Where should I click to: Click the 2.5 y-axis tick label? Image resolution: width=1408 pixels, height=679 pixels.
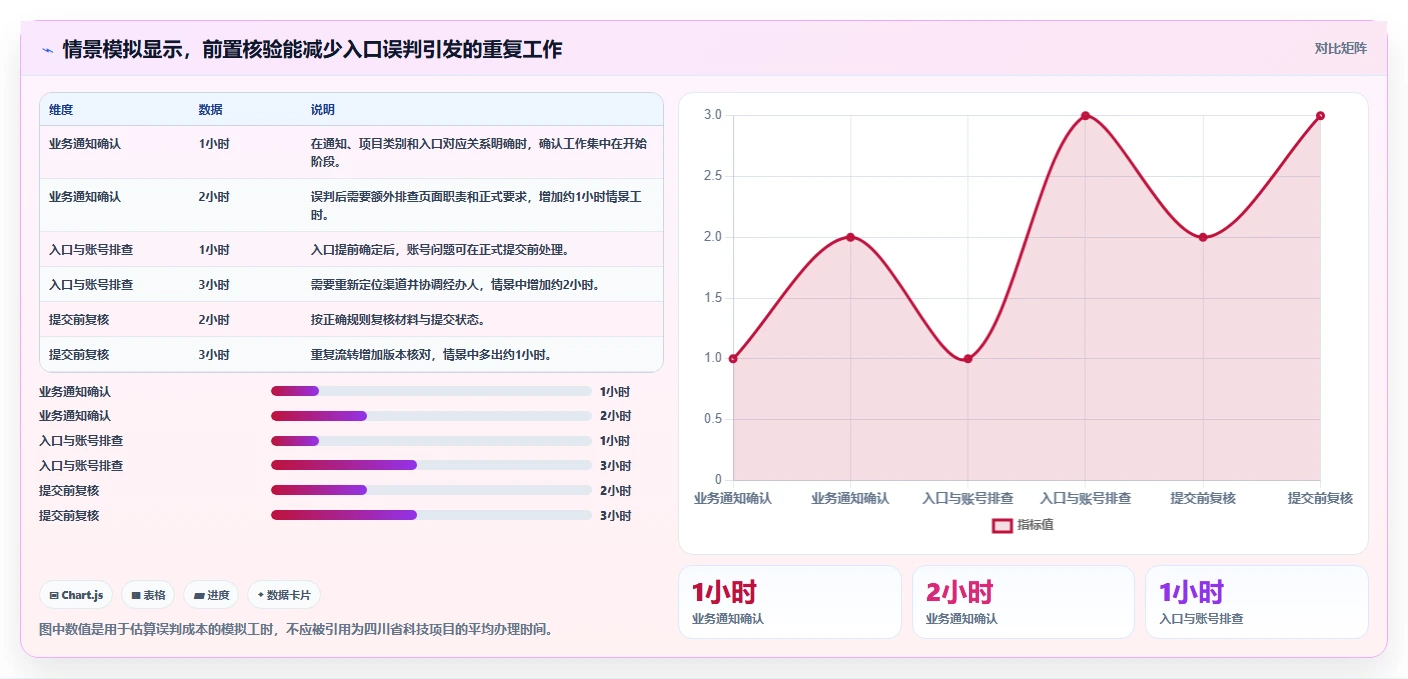712,176
